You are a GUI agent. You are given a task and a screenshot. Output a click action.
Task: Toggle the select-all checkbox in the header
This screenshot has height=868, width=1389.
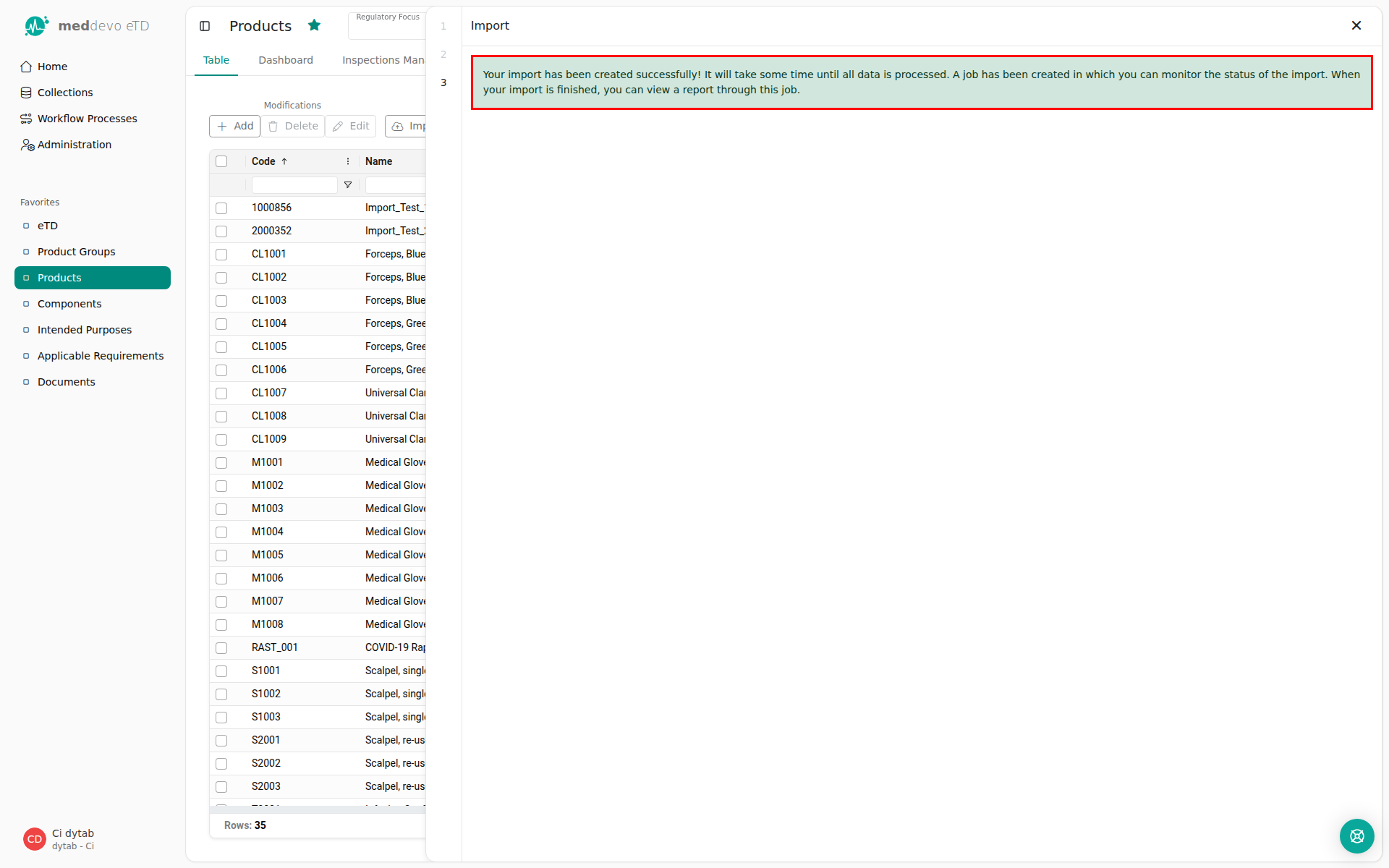click(x=221, y=162)
